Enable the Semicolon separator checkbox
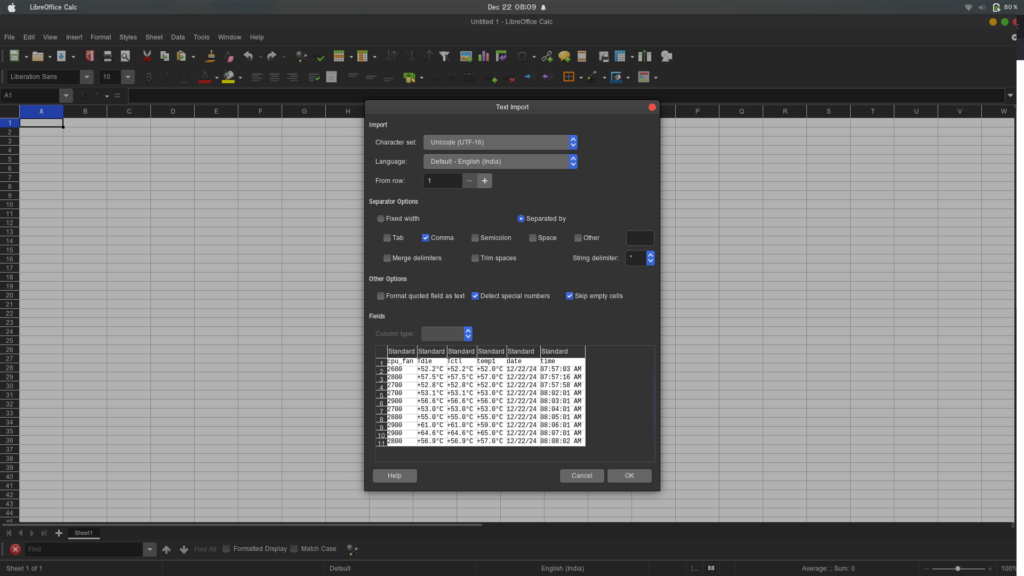 pyautogui.click(x=475, y=238)
